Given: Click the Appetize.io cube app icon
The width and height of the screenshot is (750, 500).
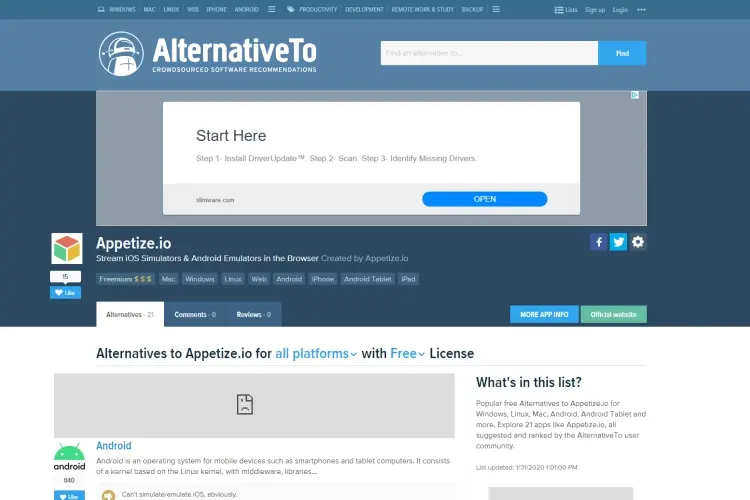Looking at the screenshot, I should [67, 248].
